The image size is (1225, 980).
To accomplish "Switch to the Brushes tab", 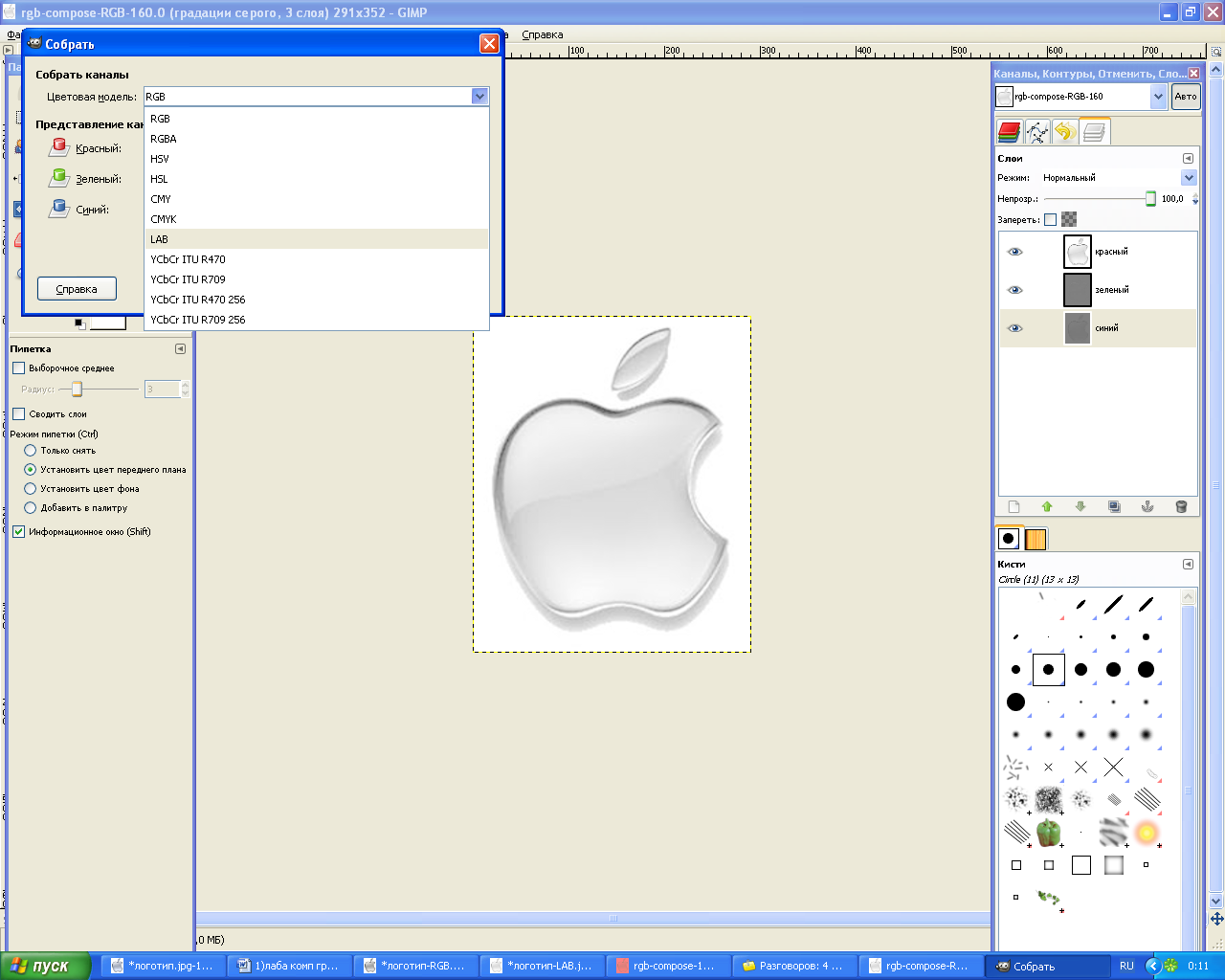I will click(x=1009, y=539).
